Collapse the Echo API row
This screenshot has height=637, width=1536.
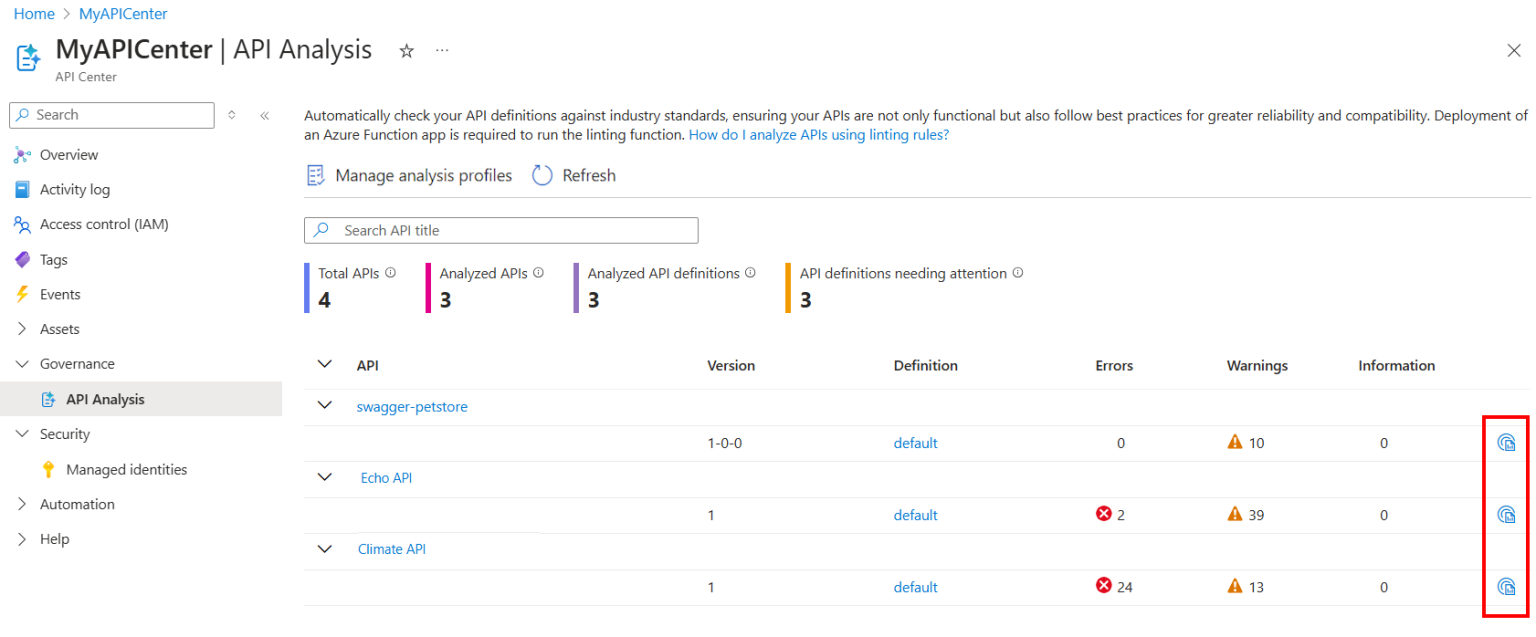(x=324, y=477)
